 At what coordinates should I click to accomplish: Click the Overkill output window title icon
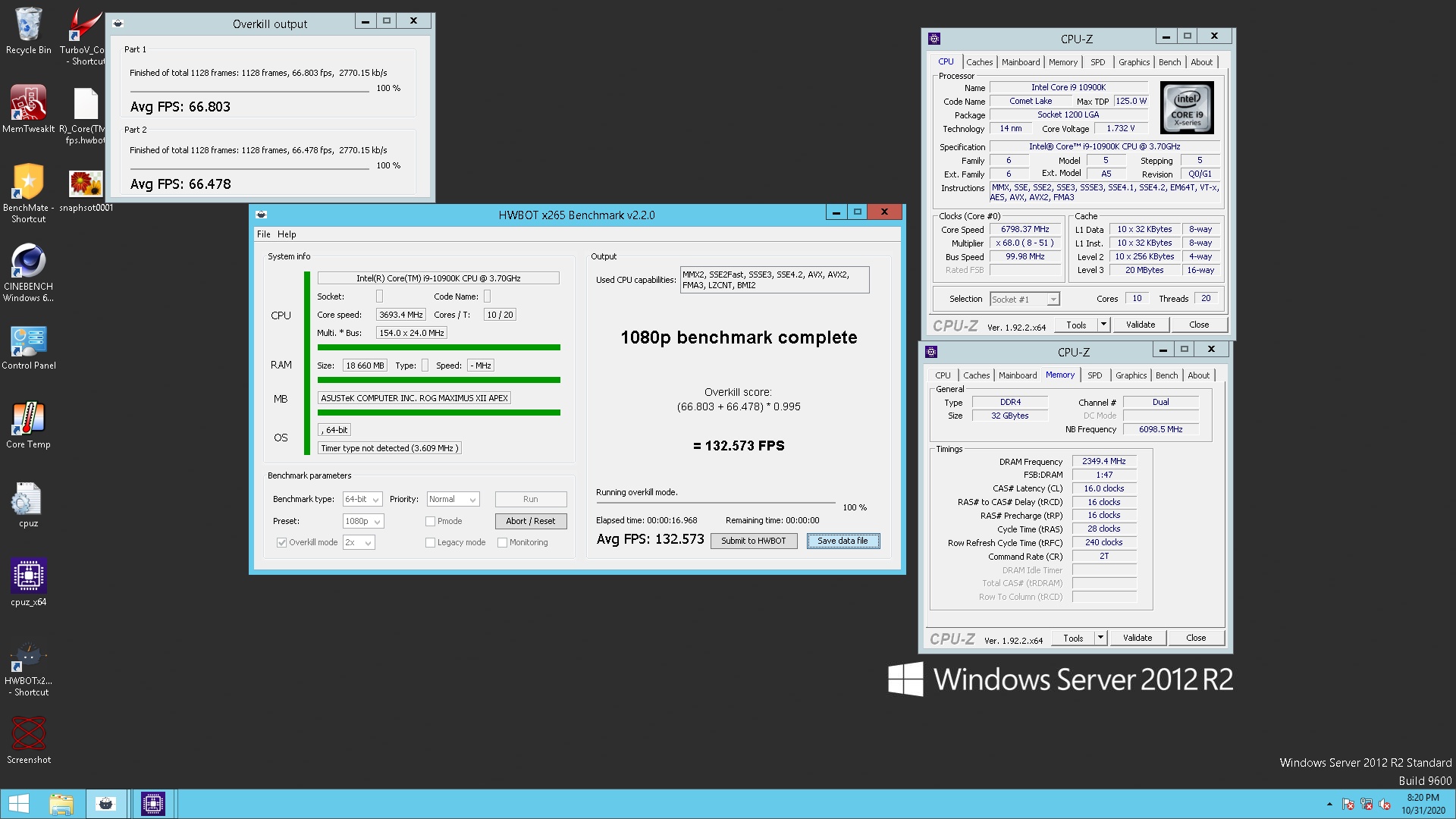pos(118,24)
